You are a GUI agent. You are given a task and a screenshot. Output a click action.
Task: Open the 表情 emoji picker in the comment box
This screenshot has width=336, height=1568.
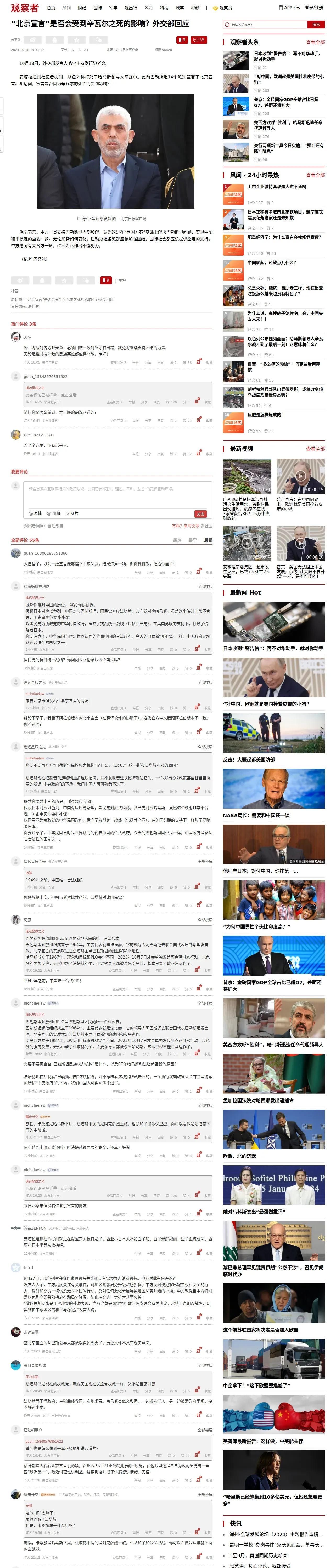tap(35, 513)
